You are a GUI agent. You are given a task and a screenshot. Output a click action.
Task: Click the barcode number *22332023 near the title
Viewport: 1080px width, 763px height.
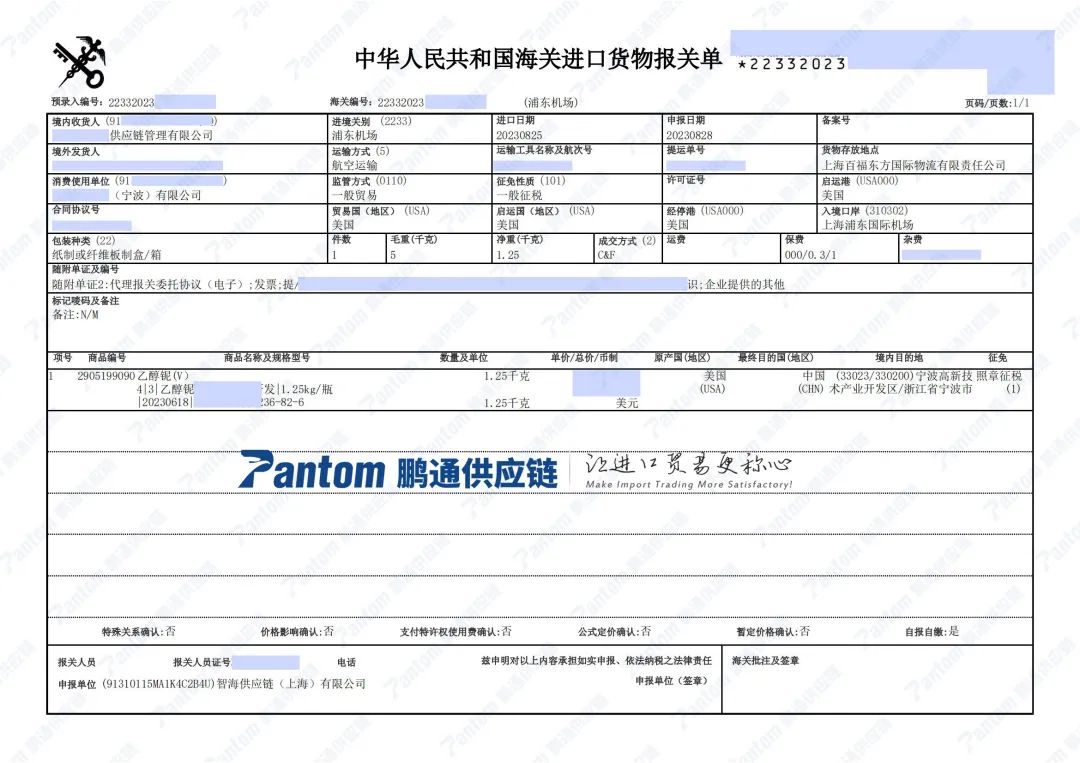[791, 64]
